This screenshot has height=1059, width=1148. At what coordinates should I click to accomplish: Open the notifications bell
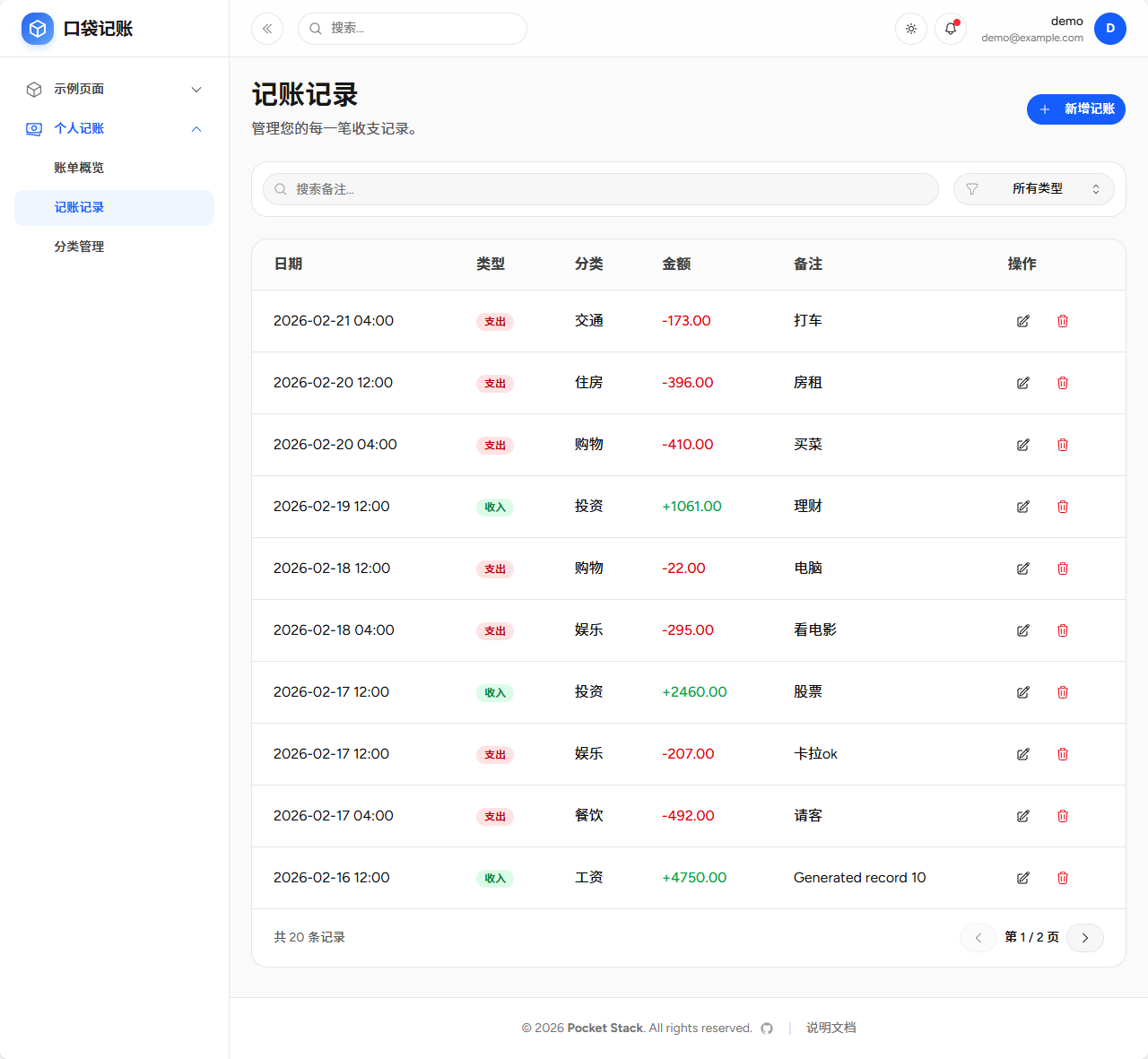pyautogui.click(x=950, y=29)
